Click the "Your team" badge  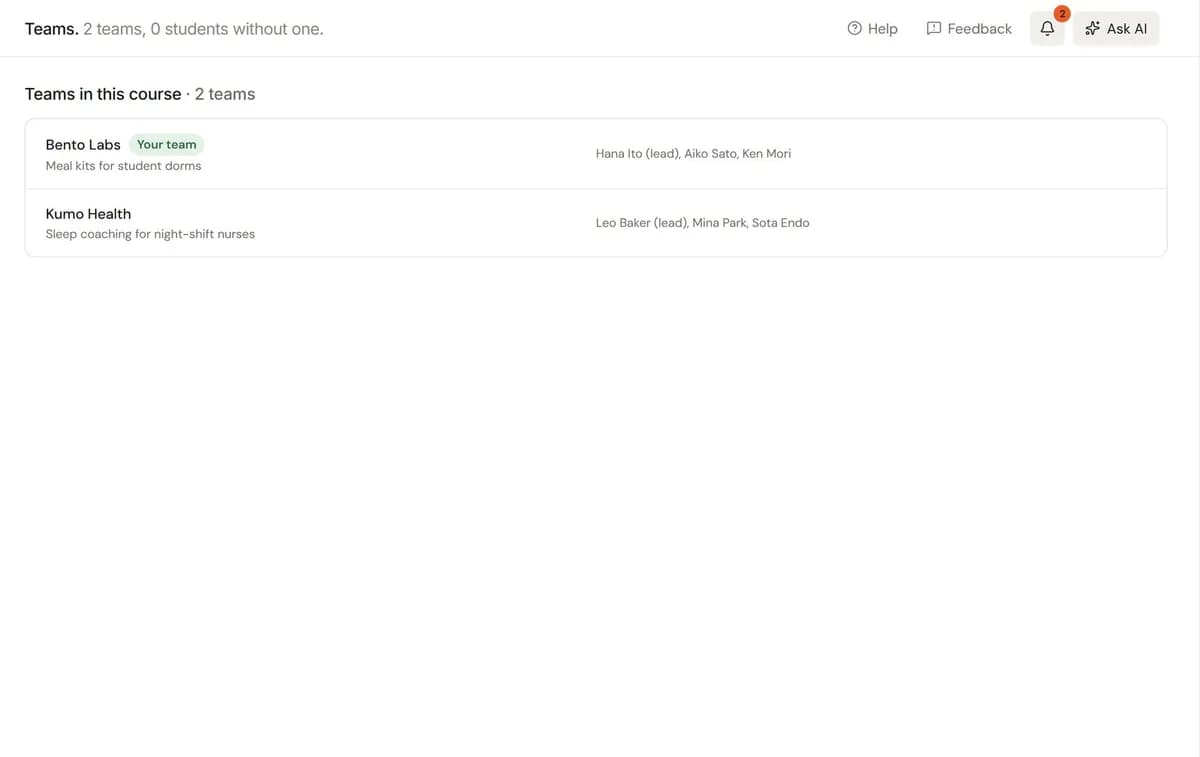click(x=166, y=145)
